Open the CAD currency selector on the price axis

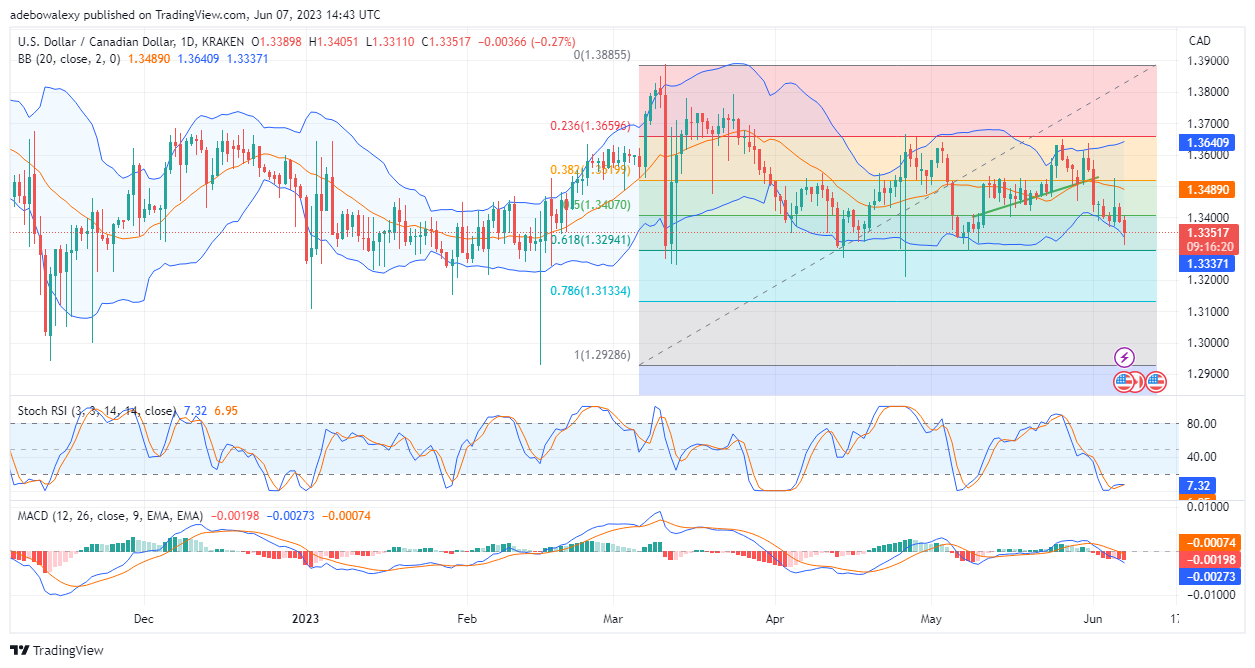pyautogui.click(x=1198, y=41)
